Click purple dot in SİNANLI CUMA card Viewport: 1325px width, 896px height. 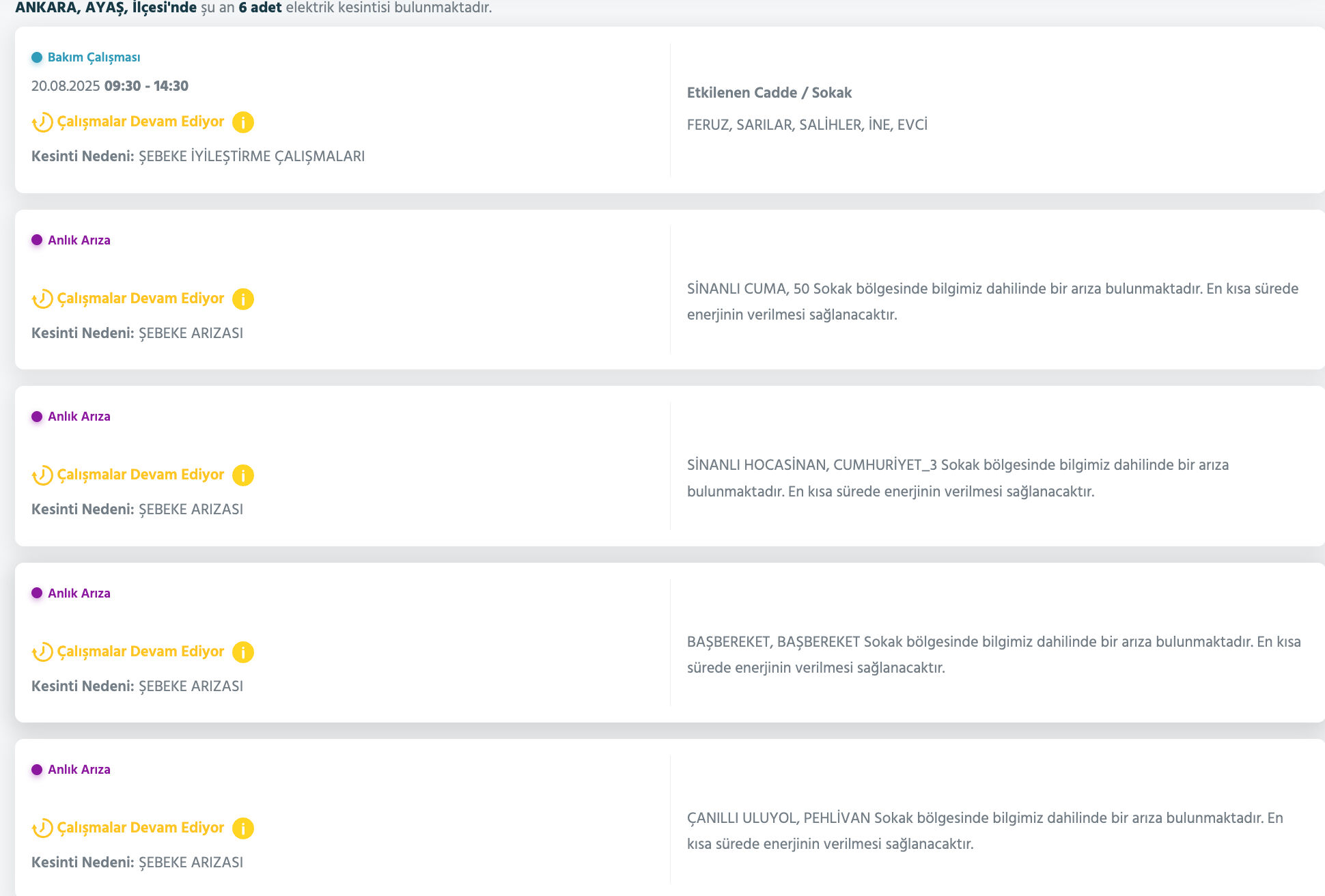pos(37,240)
